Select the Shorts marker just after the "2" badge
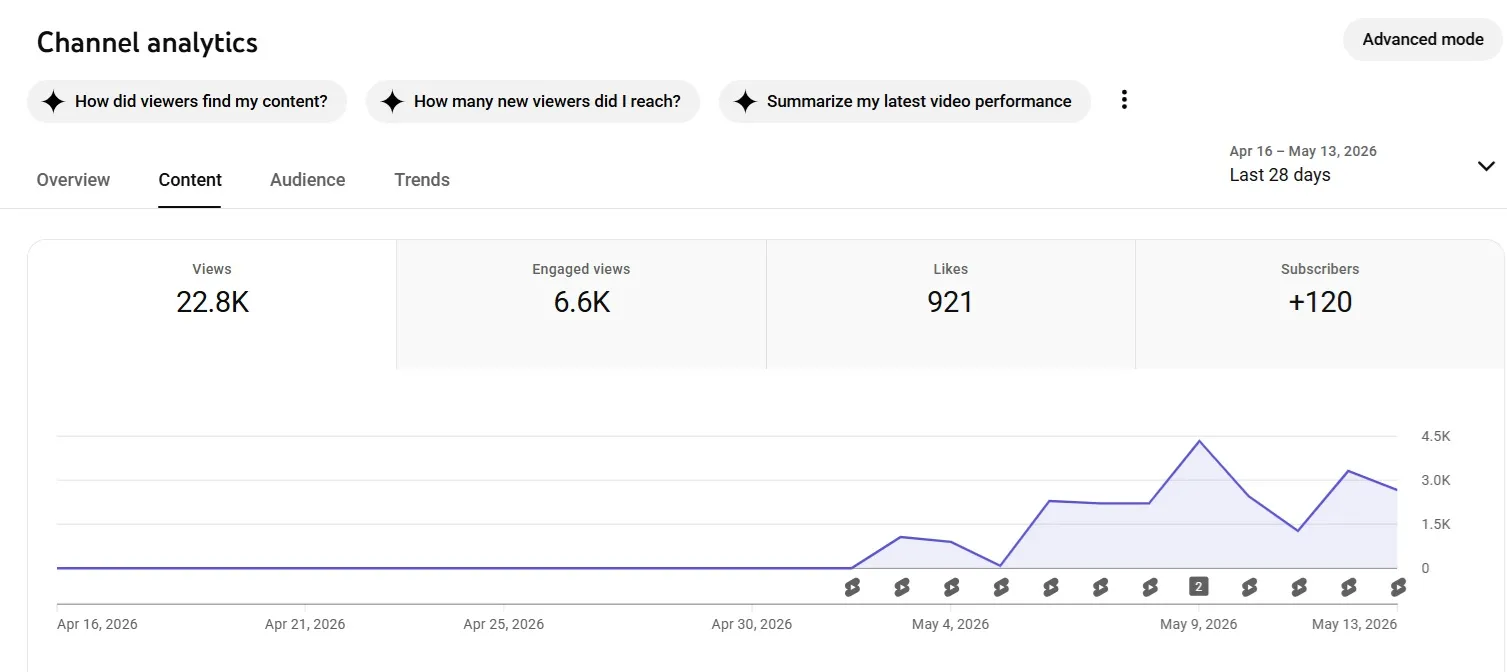The image size is (1507, 672). 1249,587
